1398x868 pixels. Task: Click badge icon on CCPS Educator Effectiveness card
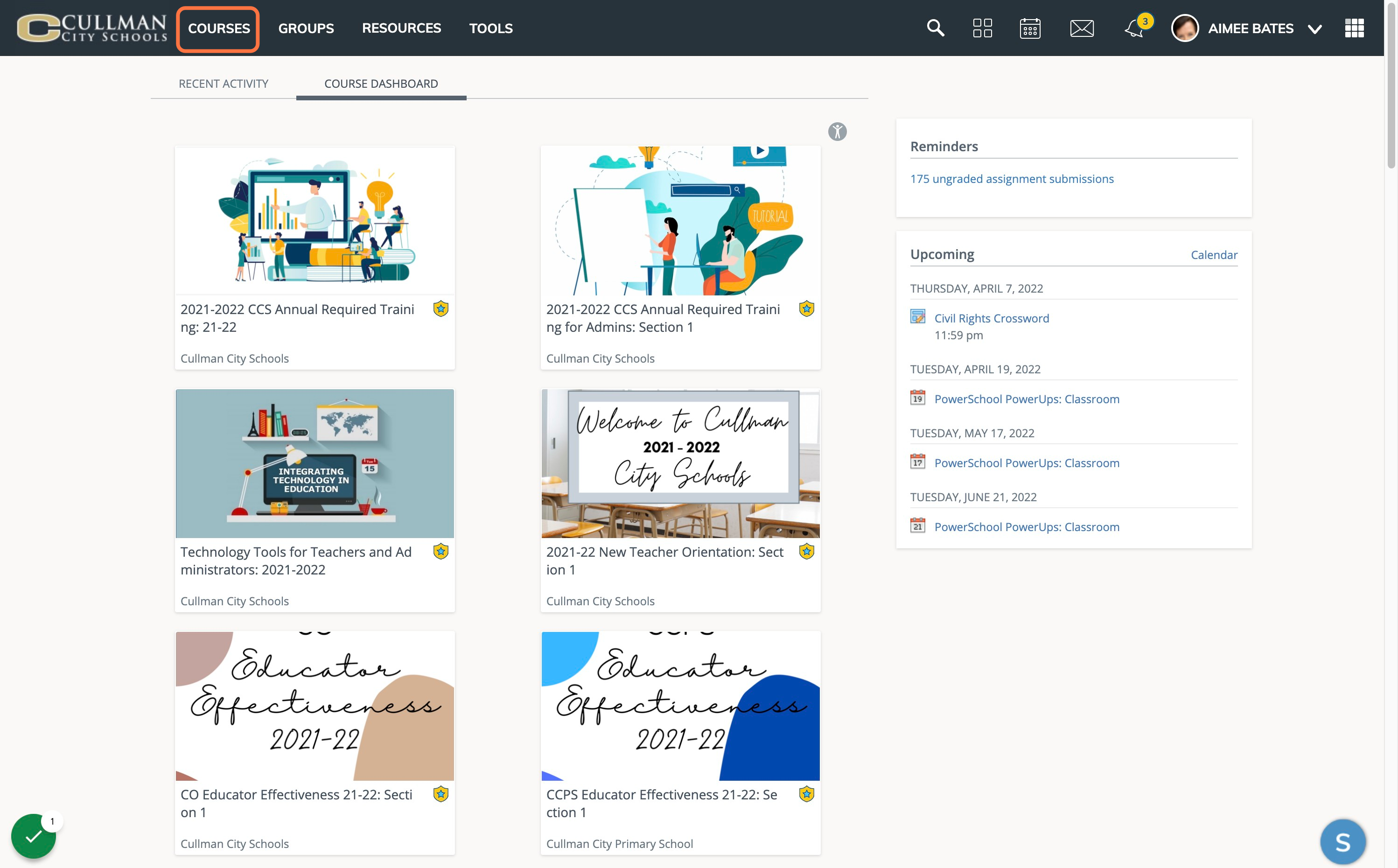point(806,795)
